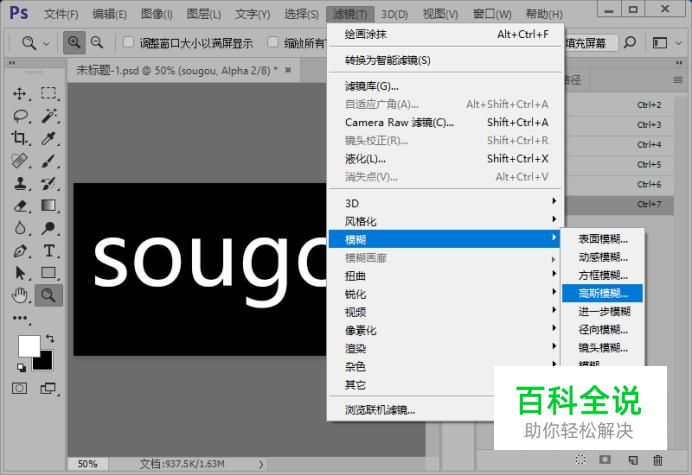Open the workspace switcher dropdown
The image size is (692, 475).
tap(665, 43)
